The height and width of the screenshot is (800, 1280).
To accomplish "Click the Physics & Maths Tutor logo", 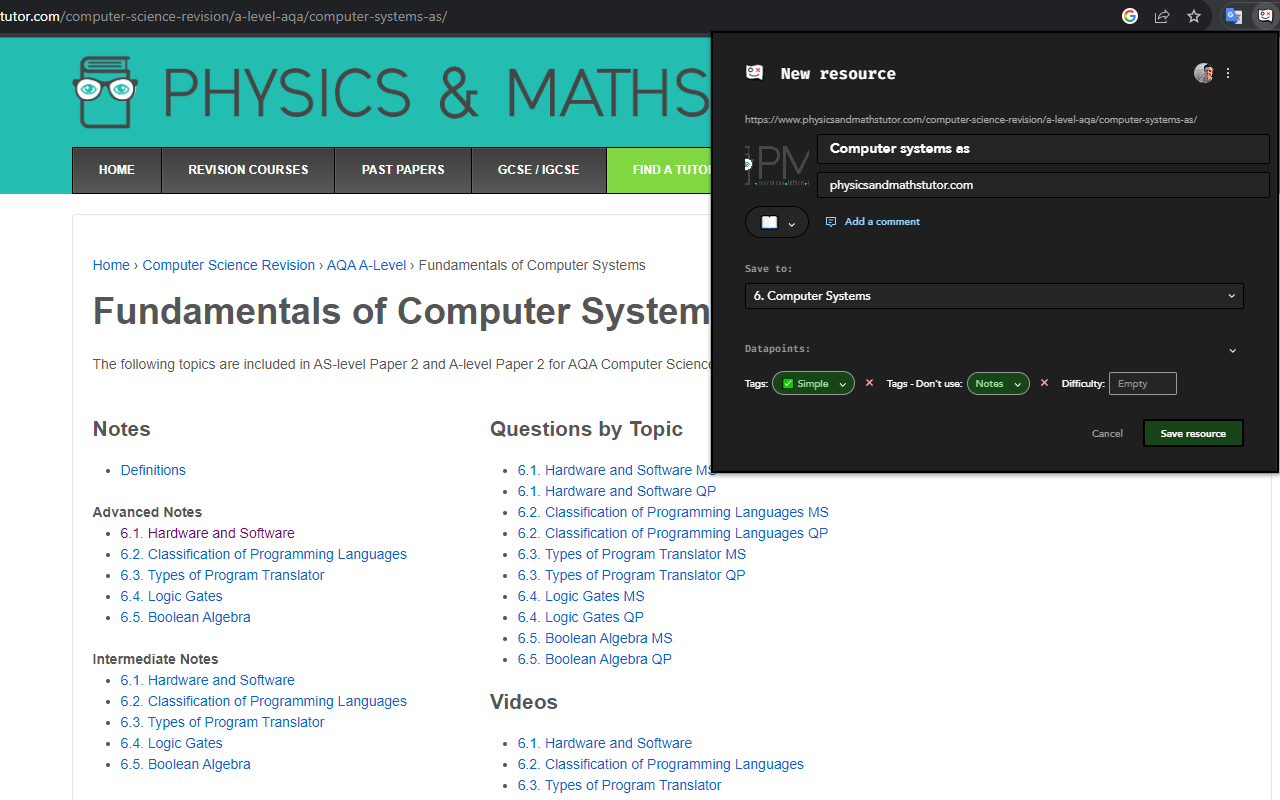I will coord(392,92).
